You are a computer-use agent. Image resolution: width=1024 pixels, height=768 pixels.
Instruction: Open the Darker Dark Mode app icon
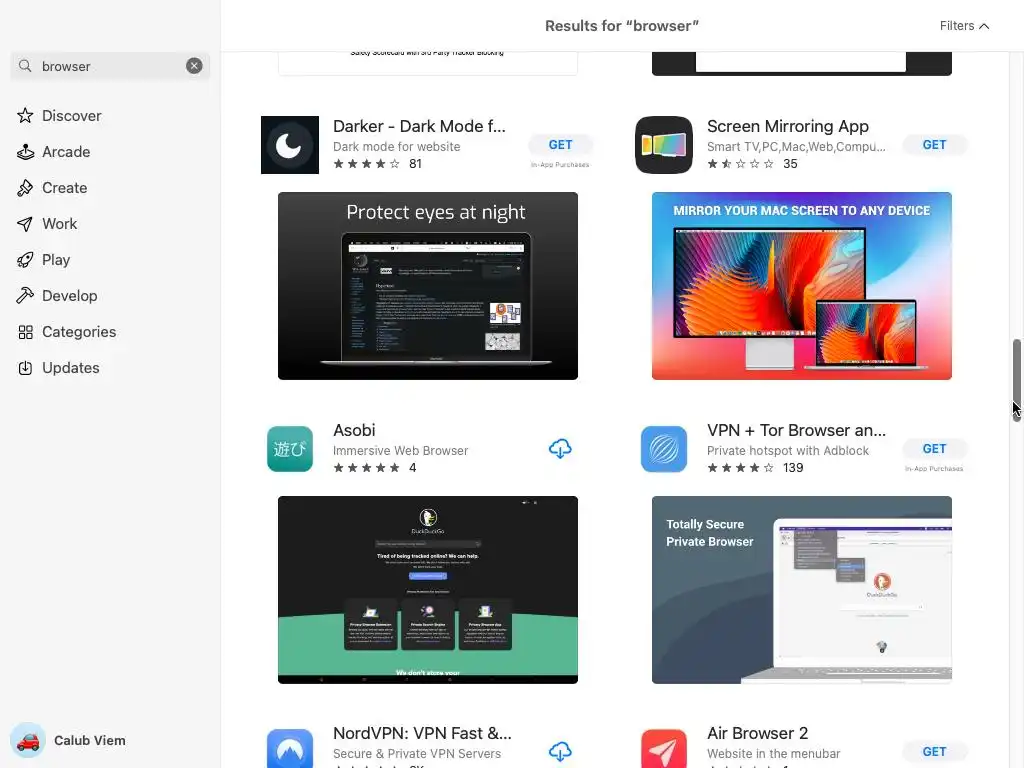(290, 145)
